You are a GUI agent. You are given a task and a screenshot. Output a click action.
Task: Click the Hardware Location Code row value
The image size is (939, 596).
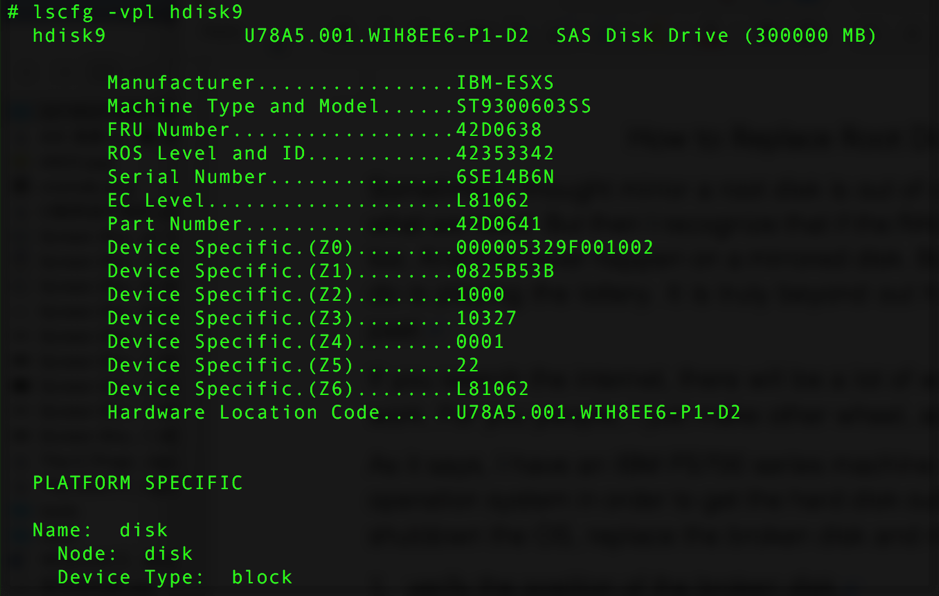598,412
